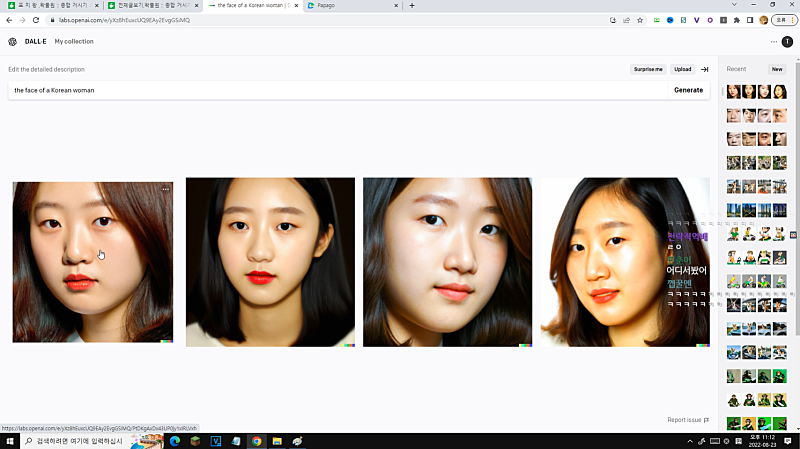Open the Chrome extensions puzzle icon
Viewport: 800px width, 449px height.
[x=737, y=20]
